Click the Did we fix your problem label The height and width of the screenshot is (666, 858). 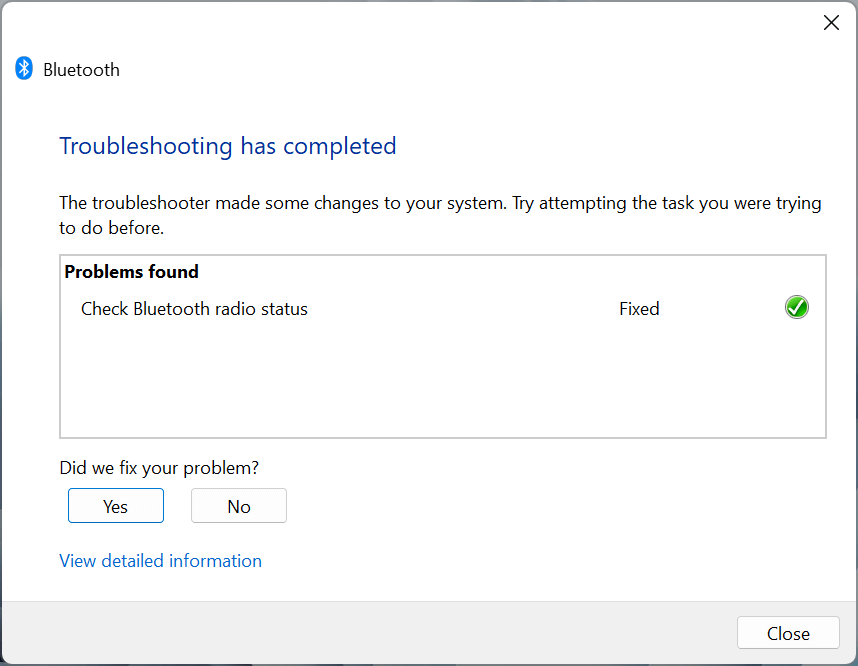[x=159, y=468]
